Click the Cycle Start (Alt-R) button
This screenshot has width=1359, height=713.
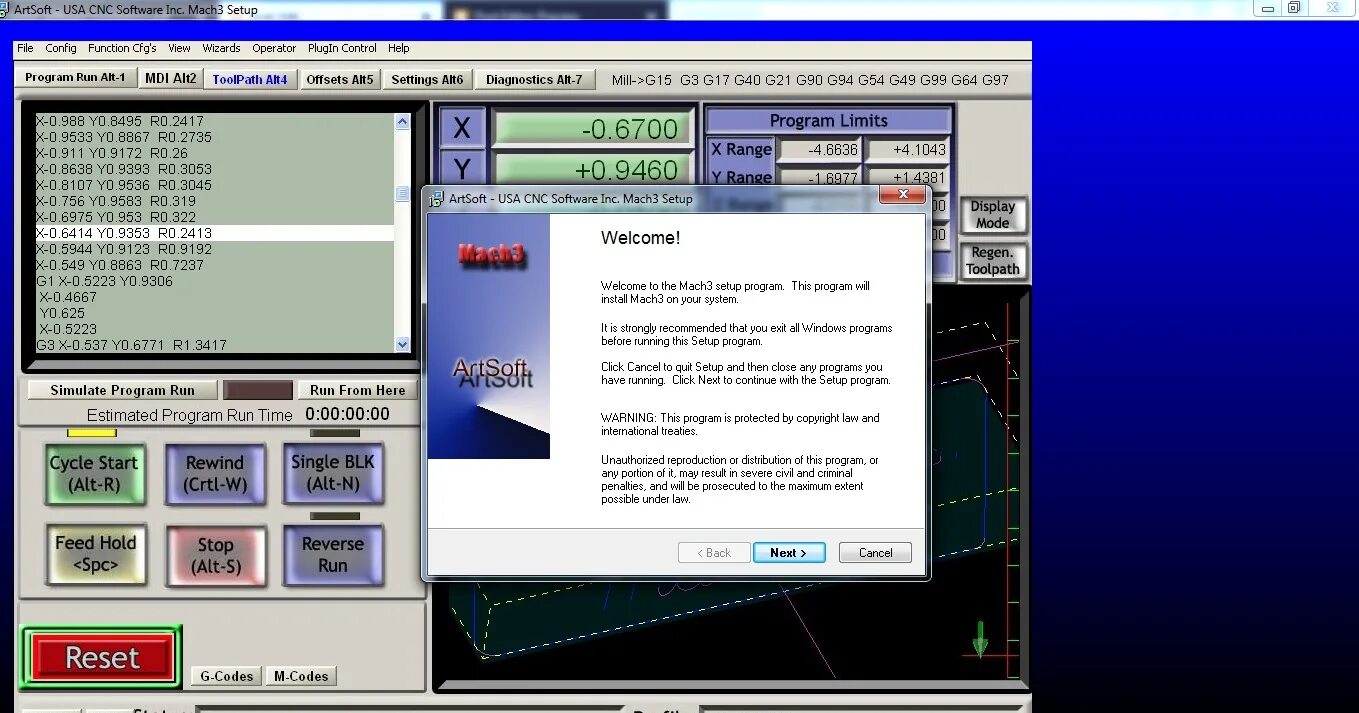(x=95, y=474)
